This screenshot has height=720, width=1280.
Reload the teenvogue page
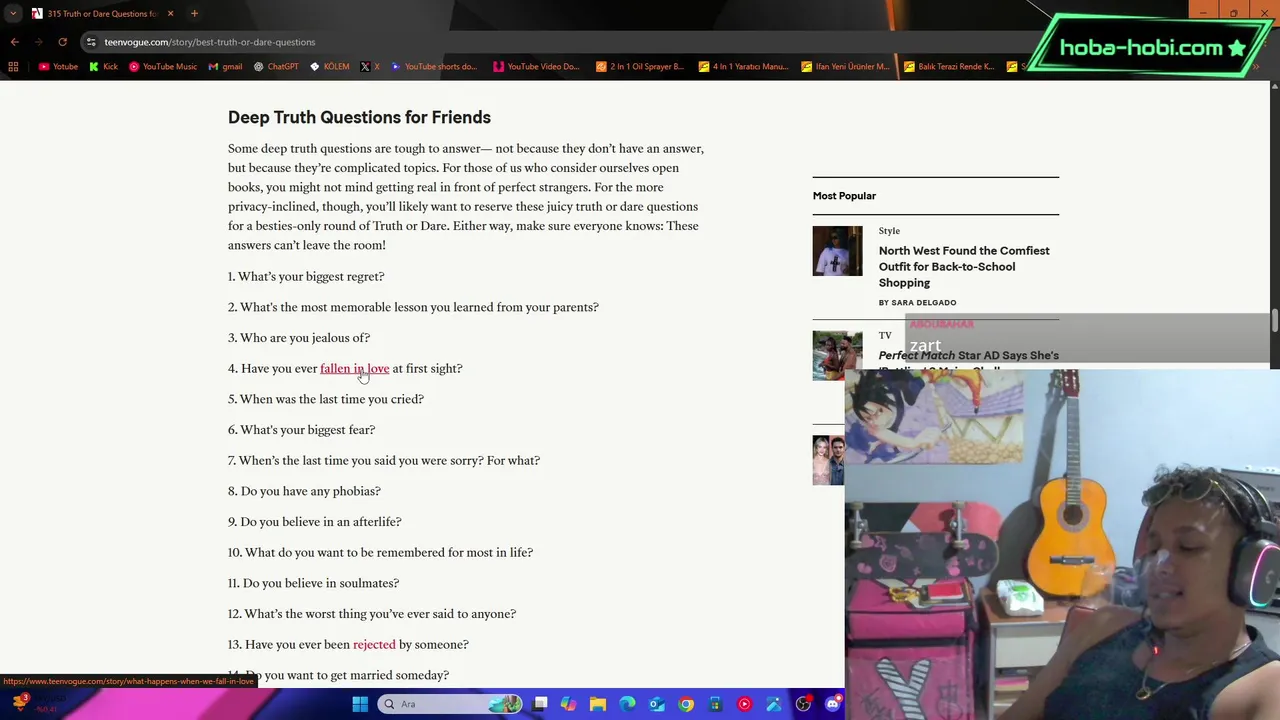[62, 42]
